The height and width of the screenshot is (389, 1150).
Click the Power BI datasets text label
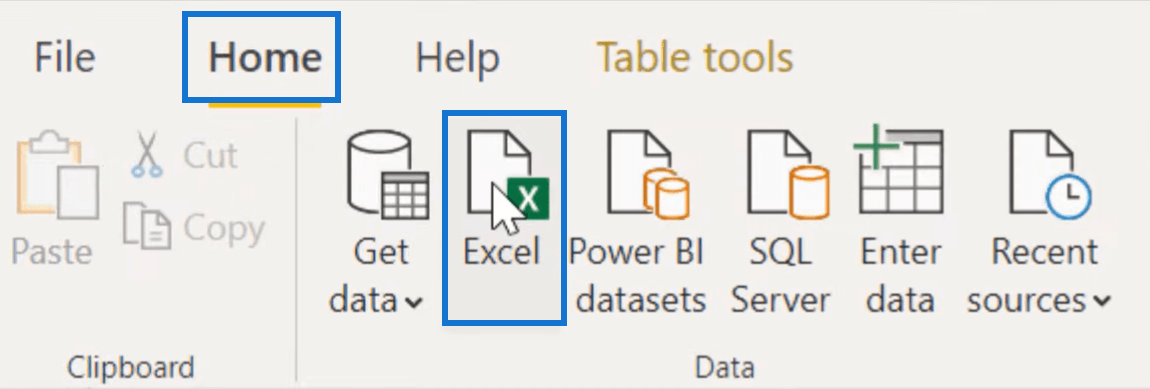pos(638,276)
